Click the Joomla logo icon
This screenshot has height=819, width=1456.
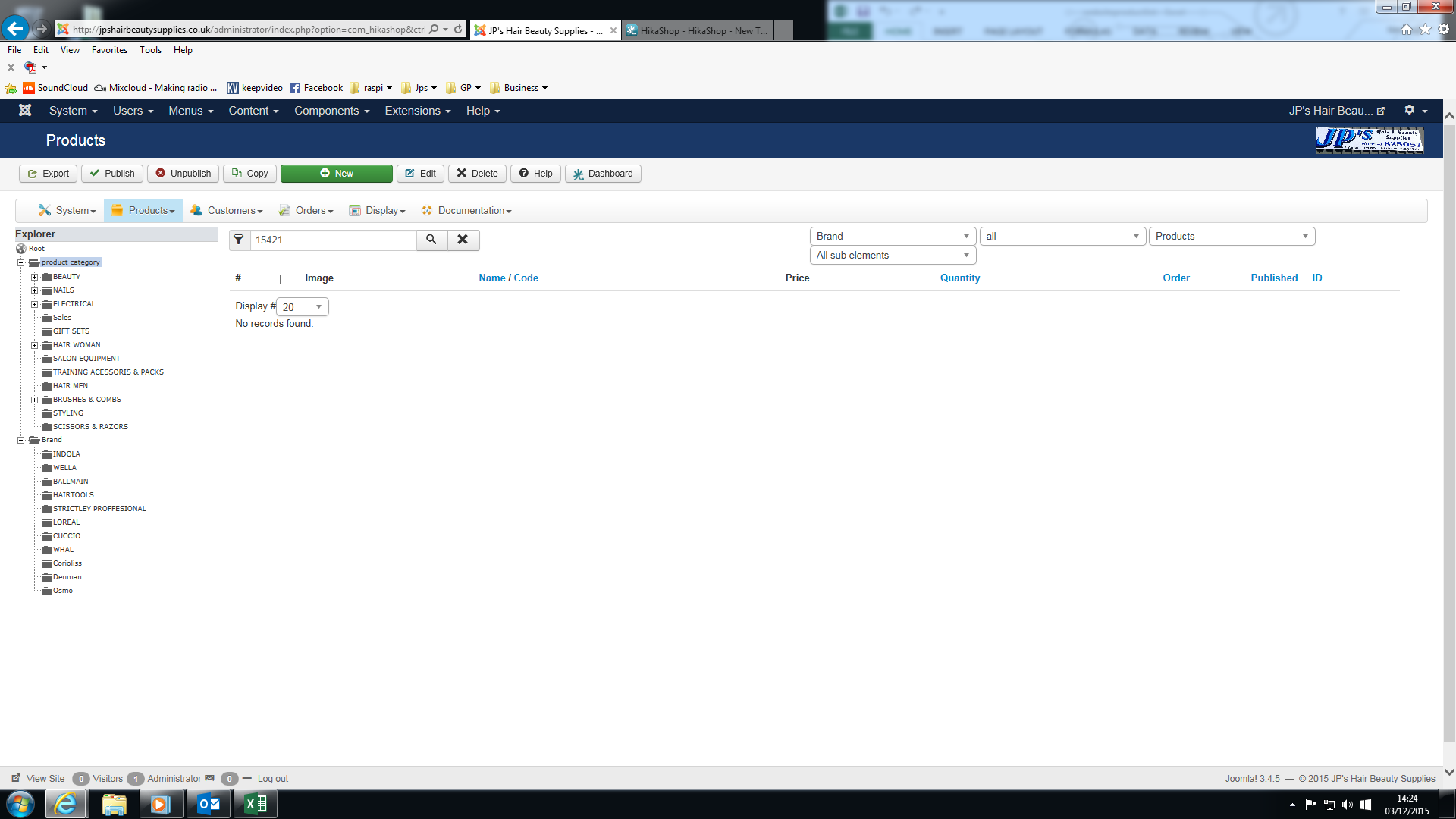25,111
